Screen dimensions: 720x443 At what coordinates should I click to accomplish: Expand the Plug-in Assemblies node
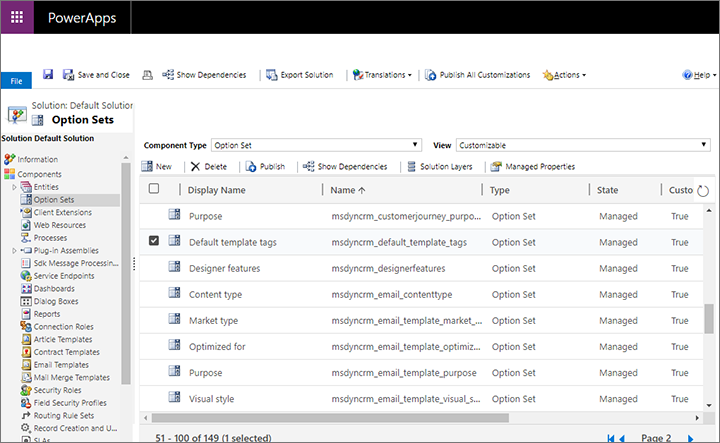tap(14, 251)
